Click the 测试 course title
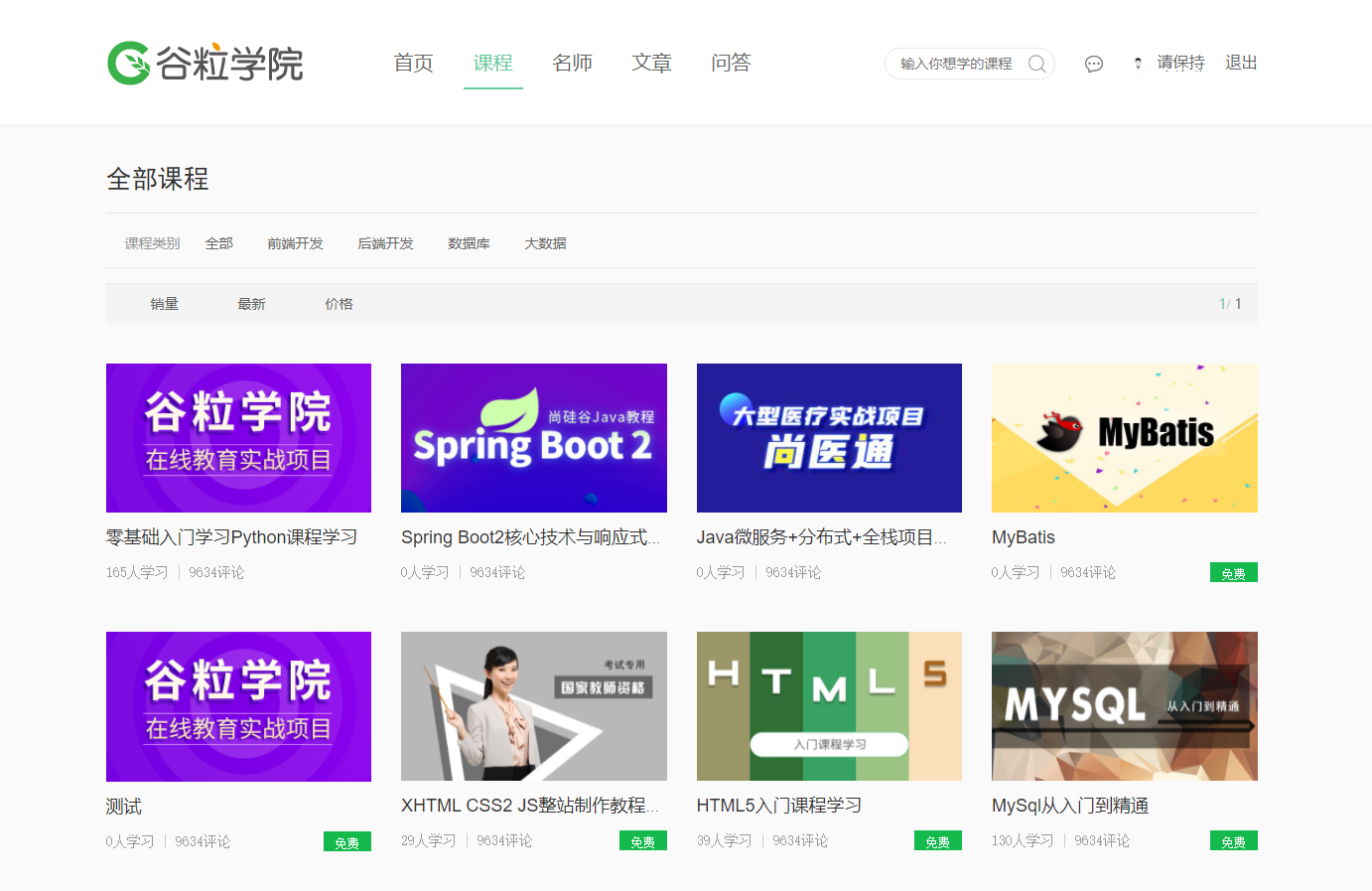This screenshot has height=891, width=1372. 124,807
